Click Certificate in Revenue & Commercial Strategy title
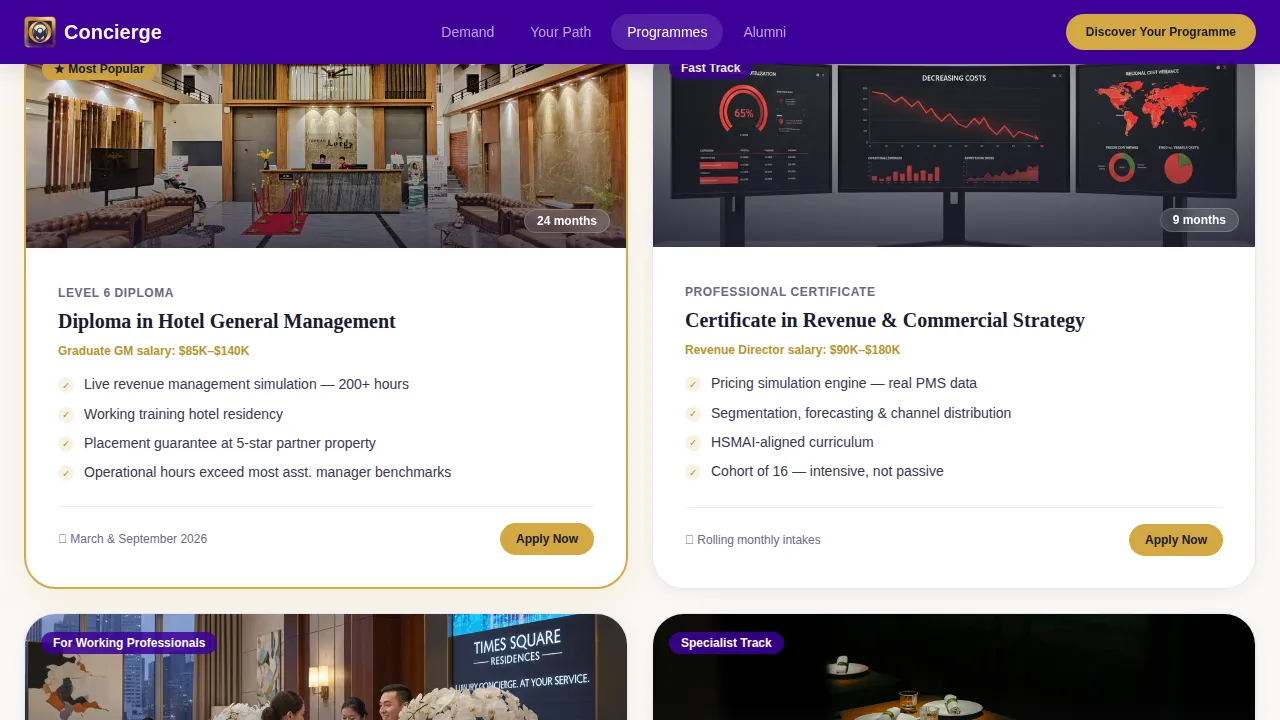1280x720 pixels. coord(885,320)
